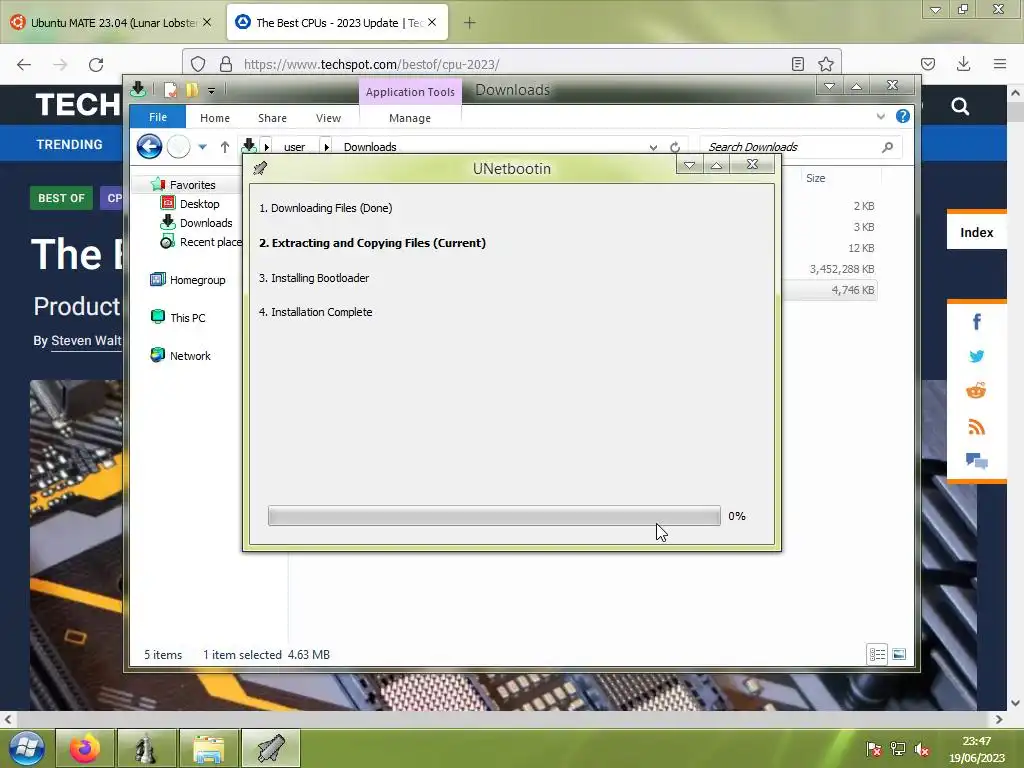The width and height of the screenshot is (1024, 768).
Task: Click the Size column header
Action: (815, 178)
